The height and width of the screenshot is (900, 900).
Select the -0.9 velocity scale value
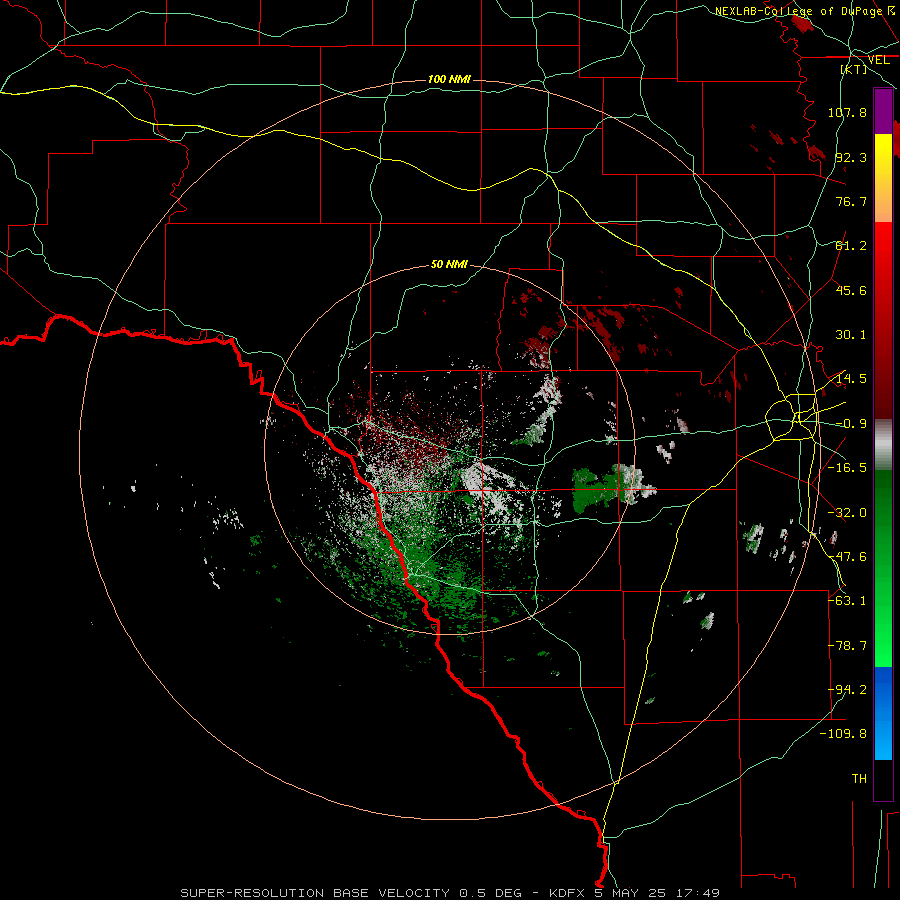(851, 423)
